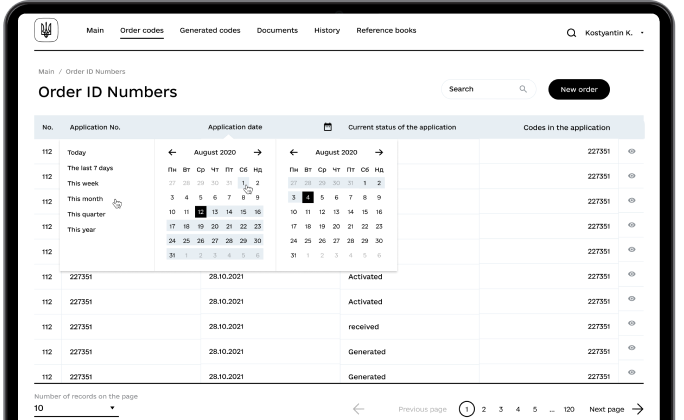This screenshot has height=420, width=684.
Task: Go to page 4
Action: pos(518,409)
